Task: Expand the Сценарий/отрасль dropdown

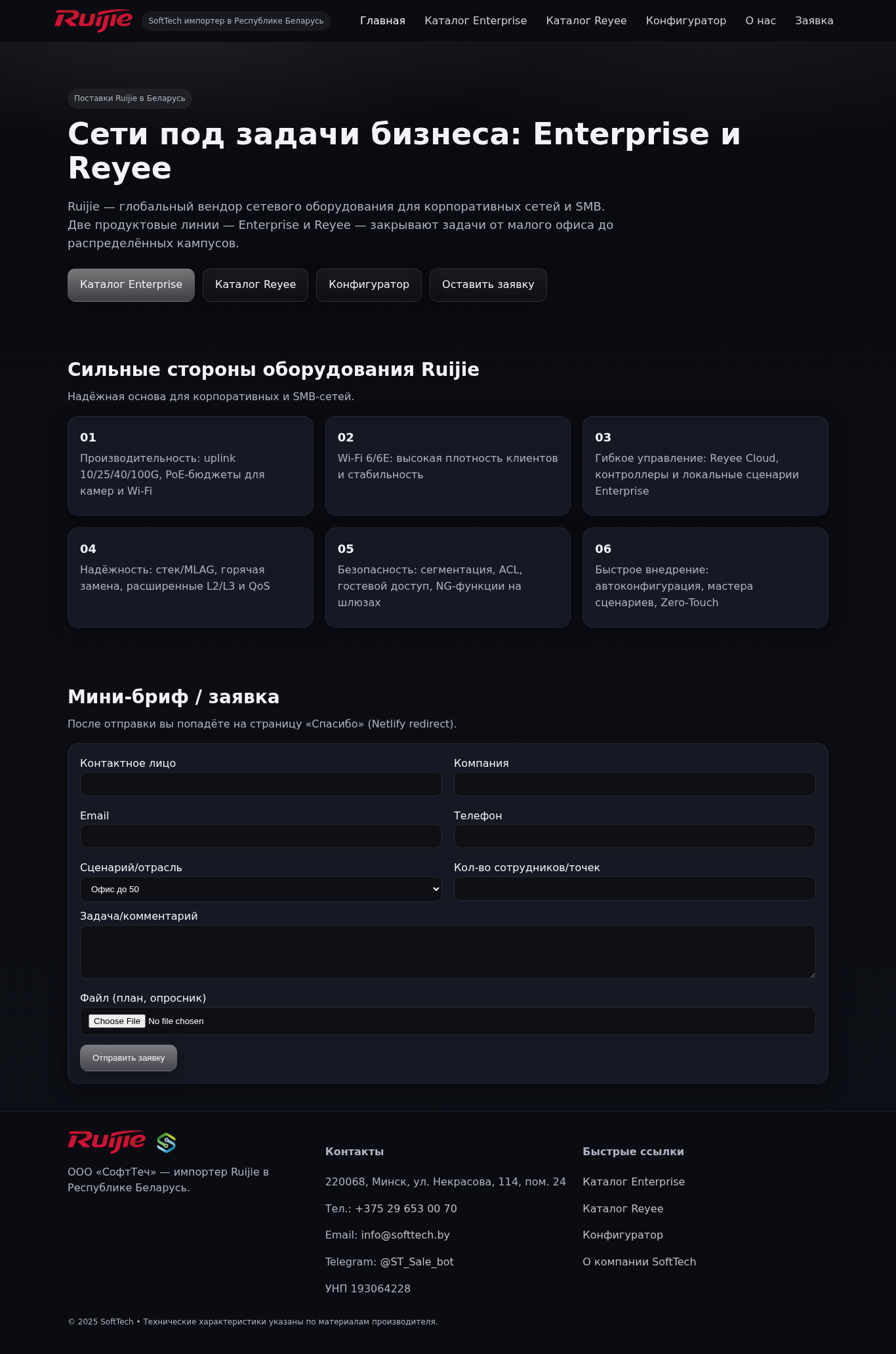Action: [x=261, y=889]
